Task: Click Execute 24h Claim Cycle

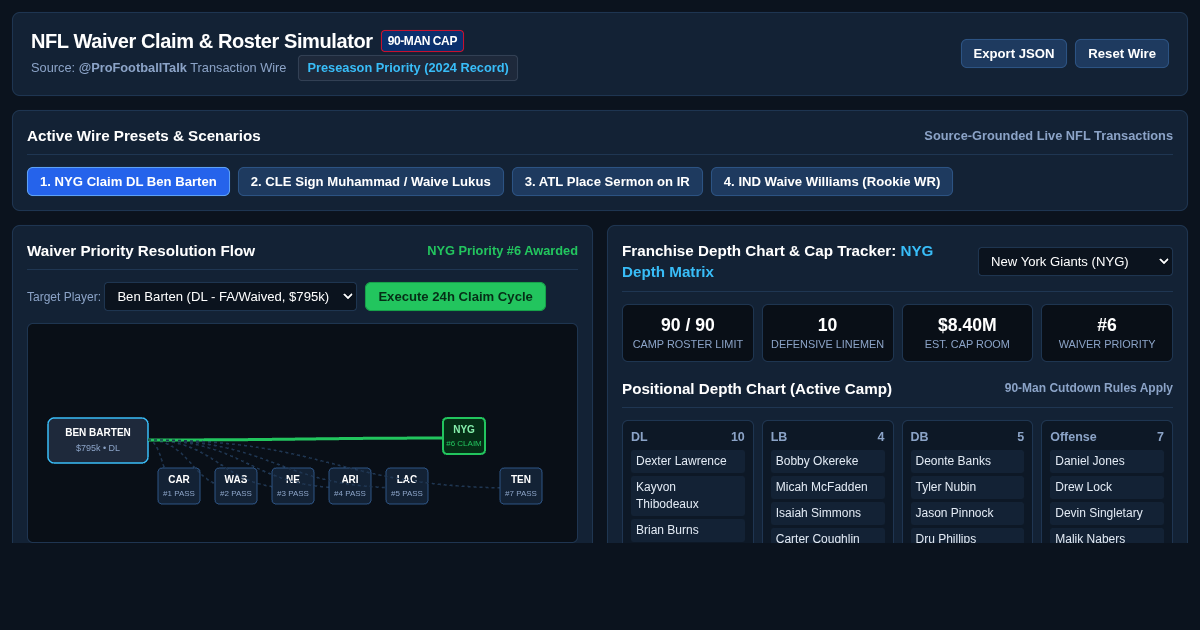Action: [x=455, y=297]
